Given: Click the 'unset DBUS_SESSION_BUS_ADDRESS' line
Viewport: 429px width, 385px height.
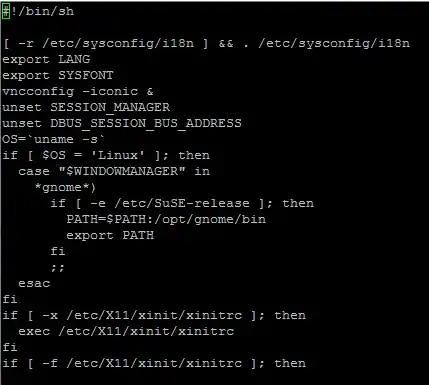Looking at the screenshot, I should (122, 124).
